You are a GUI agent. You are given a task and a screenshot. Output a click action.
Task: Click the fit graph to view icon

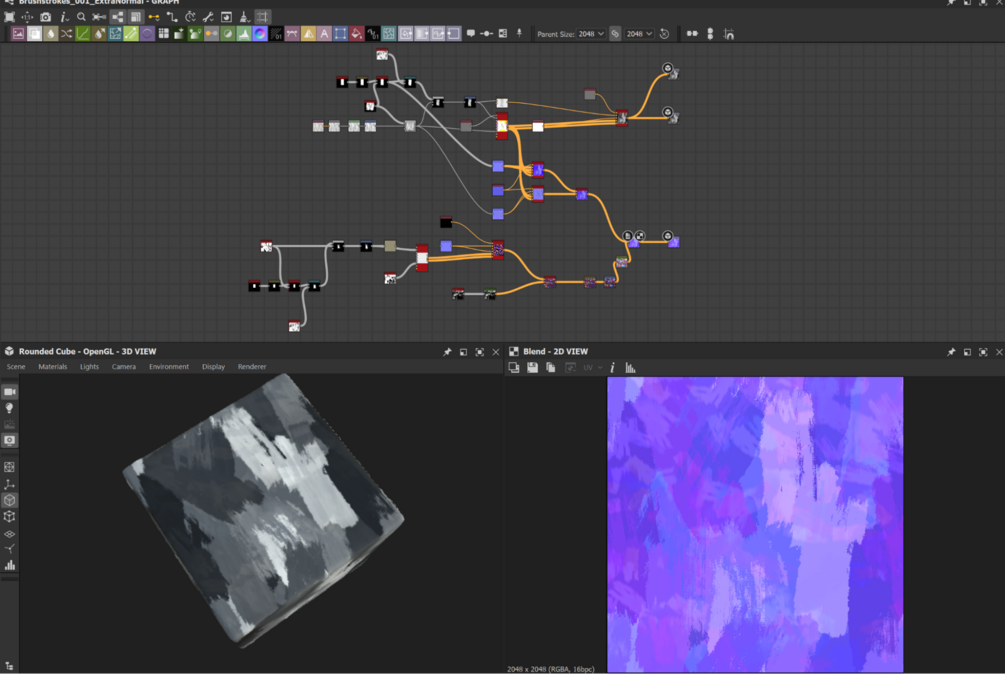tap(10, 17)
